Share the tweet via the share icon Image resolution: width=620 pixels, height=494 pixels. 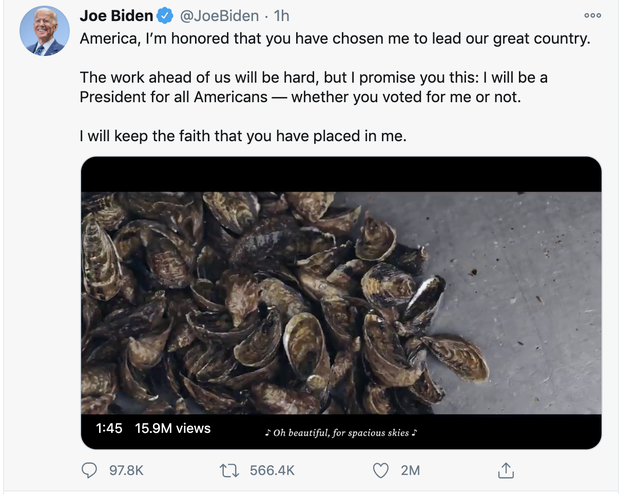click(x=506, y=470)
